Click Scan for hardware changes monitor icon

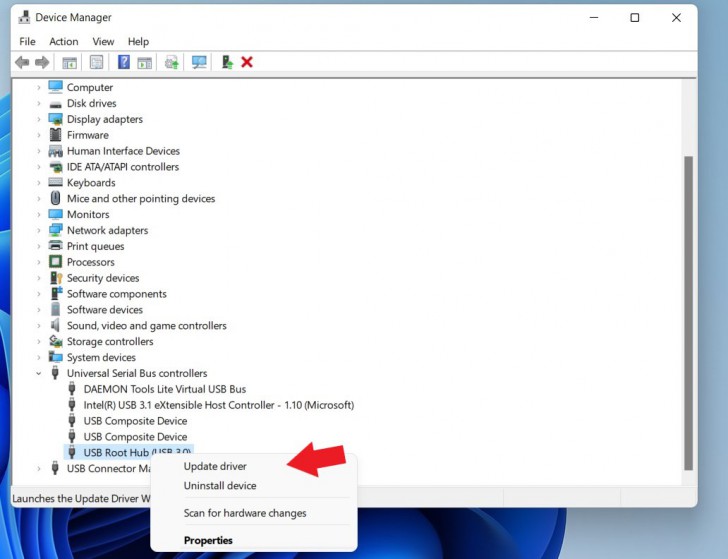tap(199, 62)
